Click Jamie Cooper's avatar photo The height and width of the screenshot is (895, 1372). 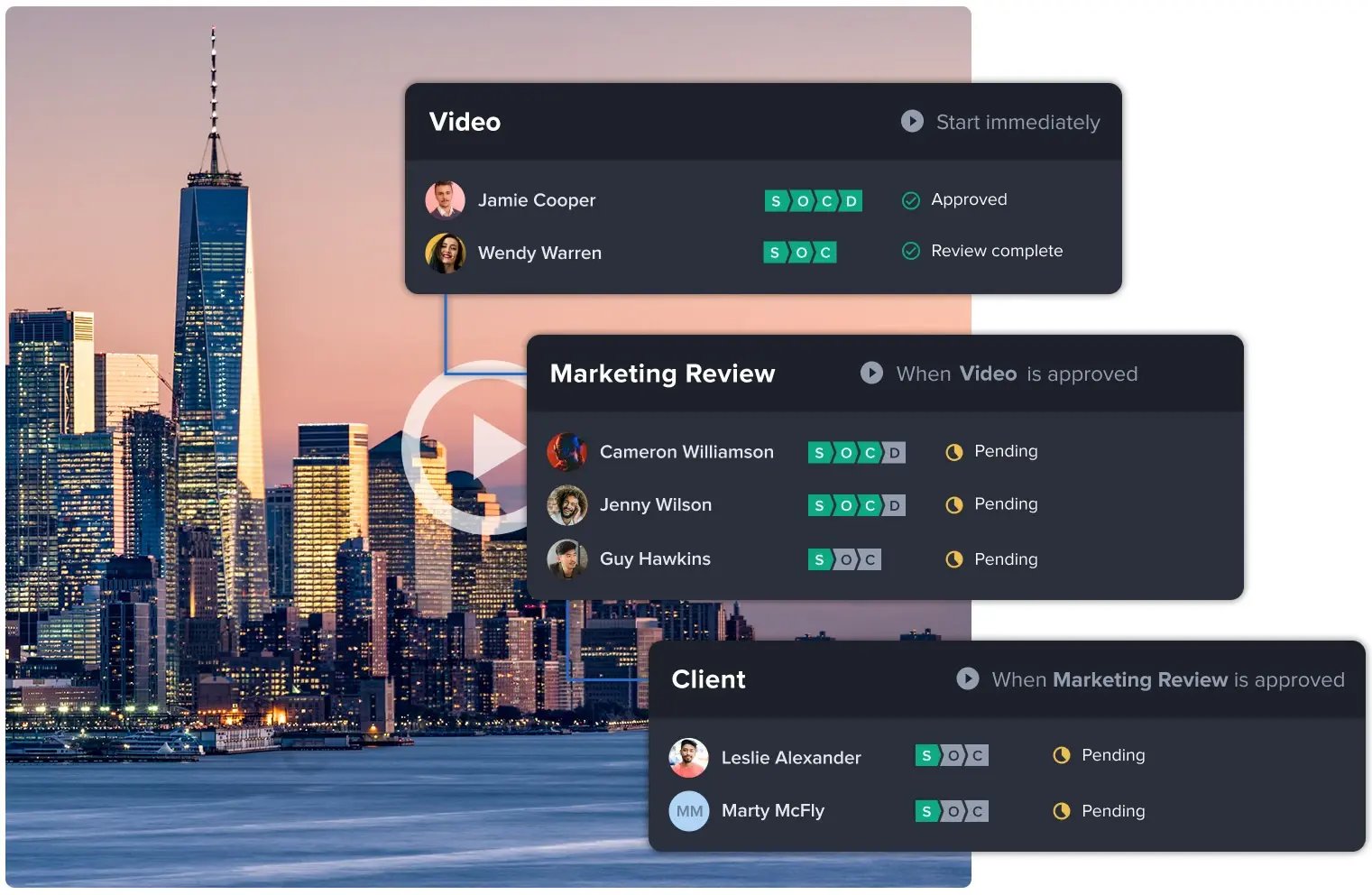point(445,200)
